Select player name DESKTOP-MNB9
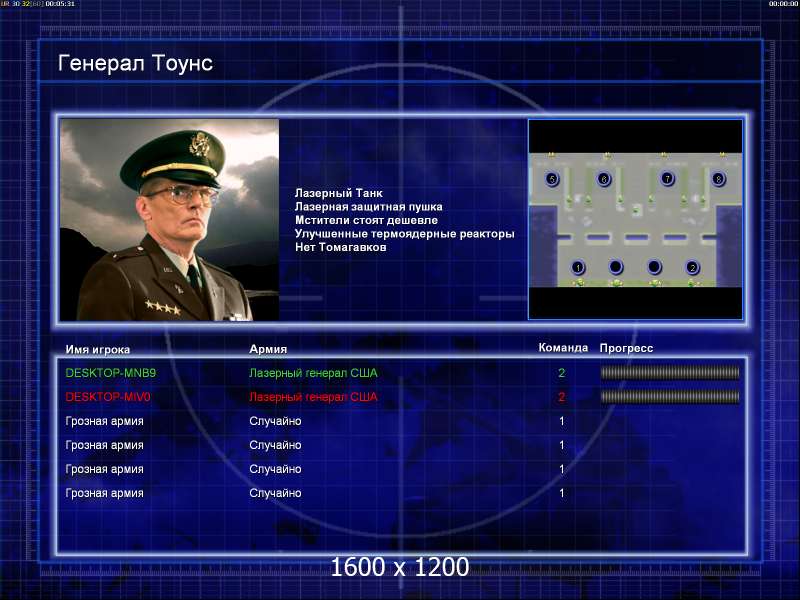 click(x=111, y=373)
